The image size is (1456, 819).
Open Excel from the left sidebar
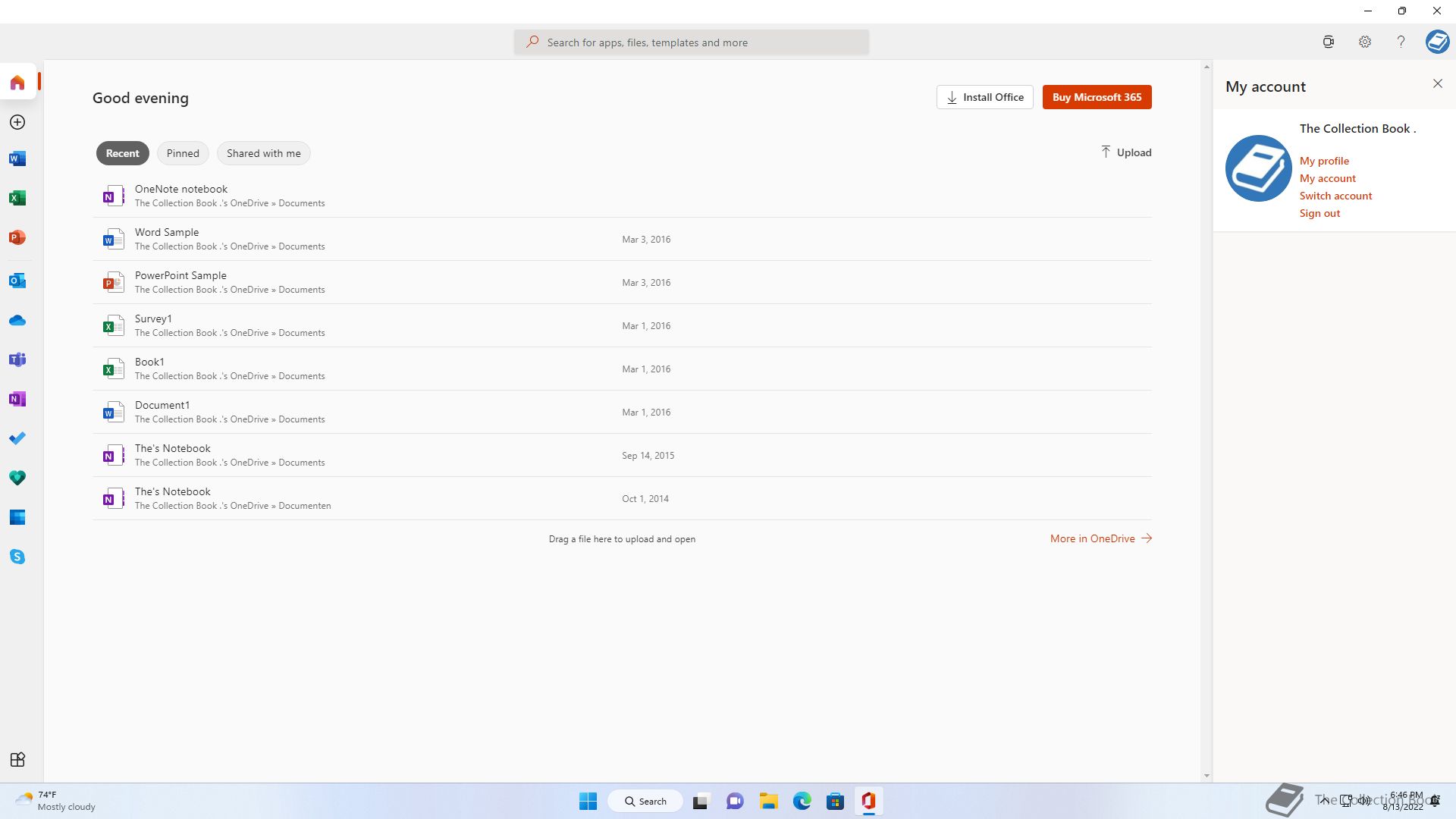coord(17,198)
